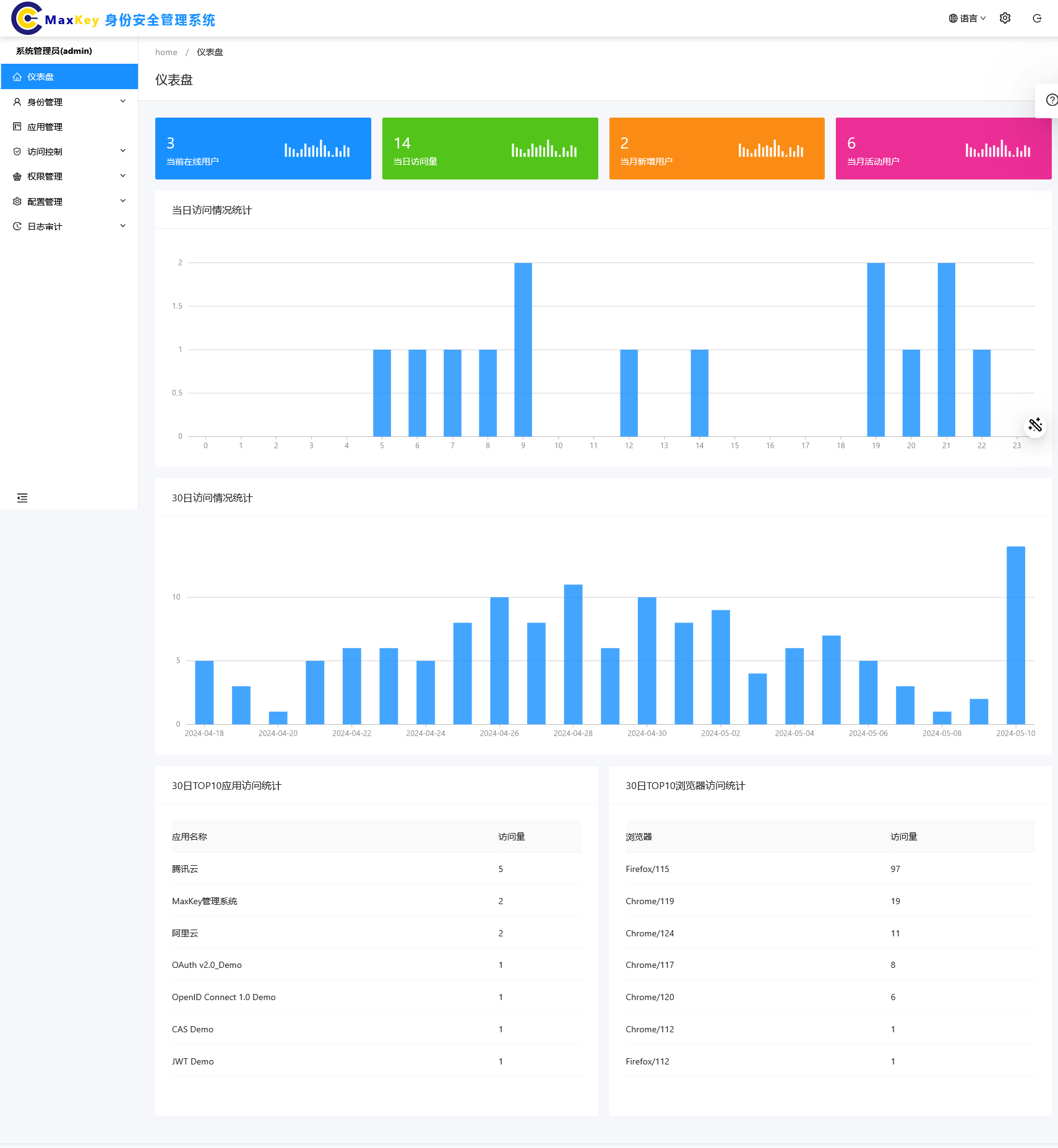Click the home breadcrumb link
Viewport: 1058px width, 1148px height.
point(166,53)
